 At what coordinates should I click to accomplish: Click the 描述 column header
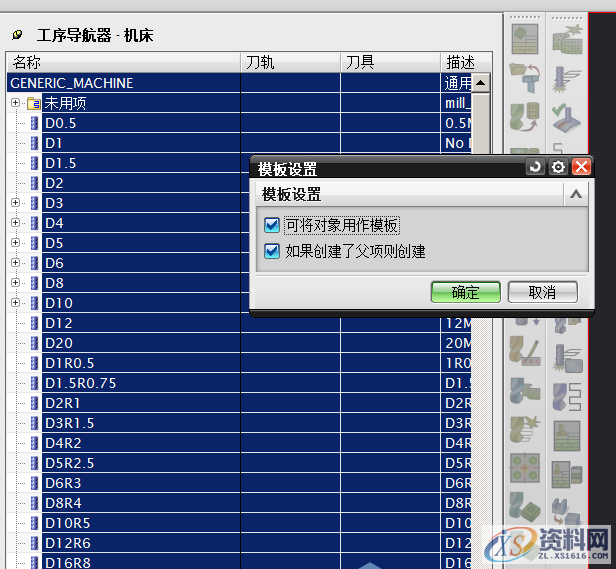(466, 62)
